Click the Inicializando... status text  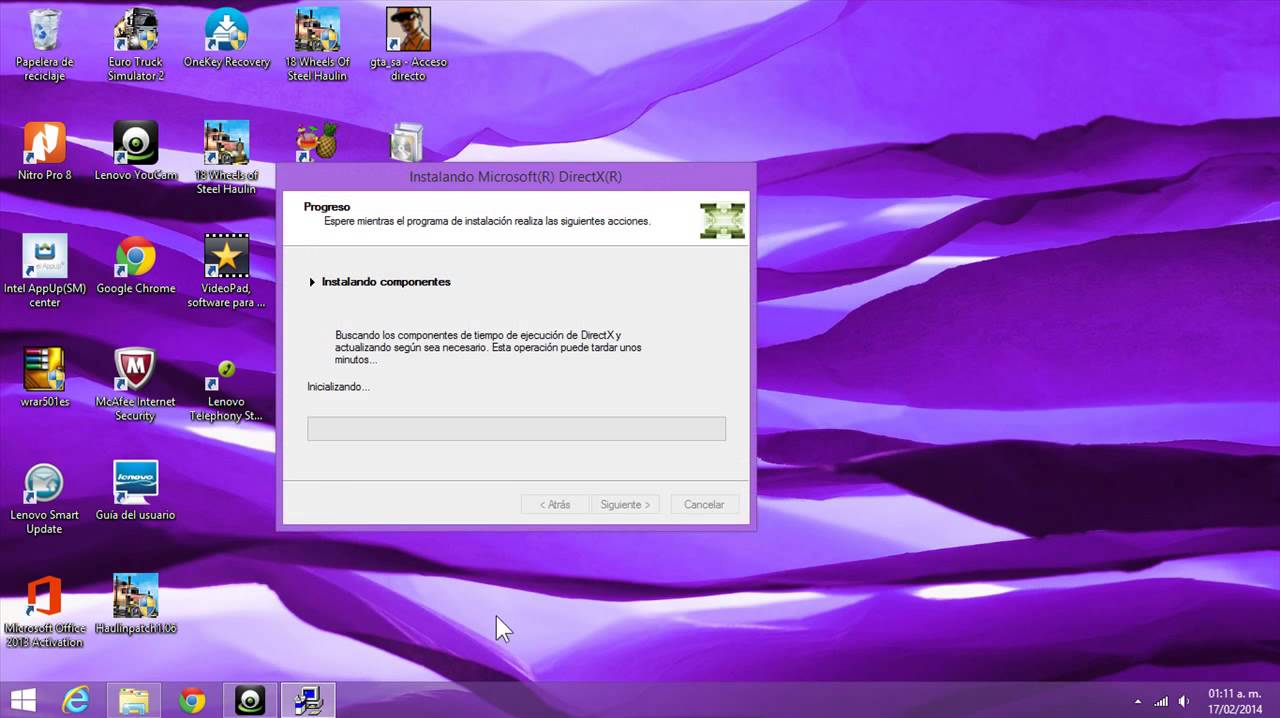338,386
